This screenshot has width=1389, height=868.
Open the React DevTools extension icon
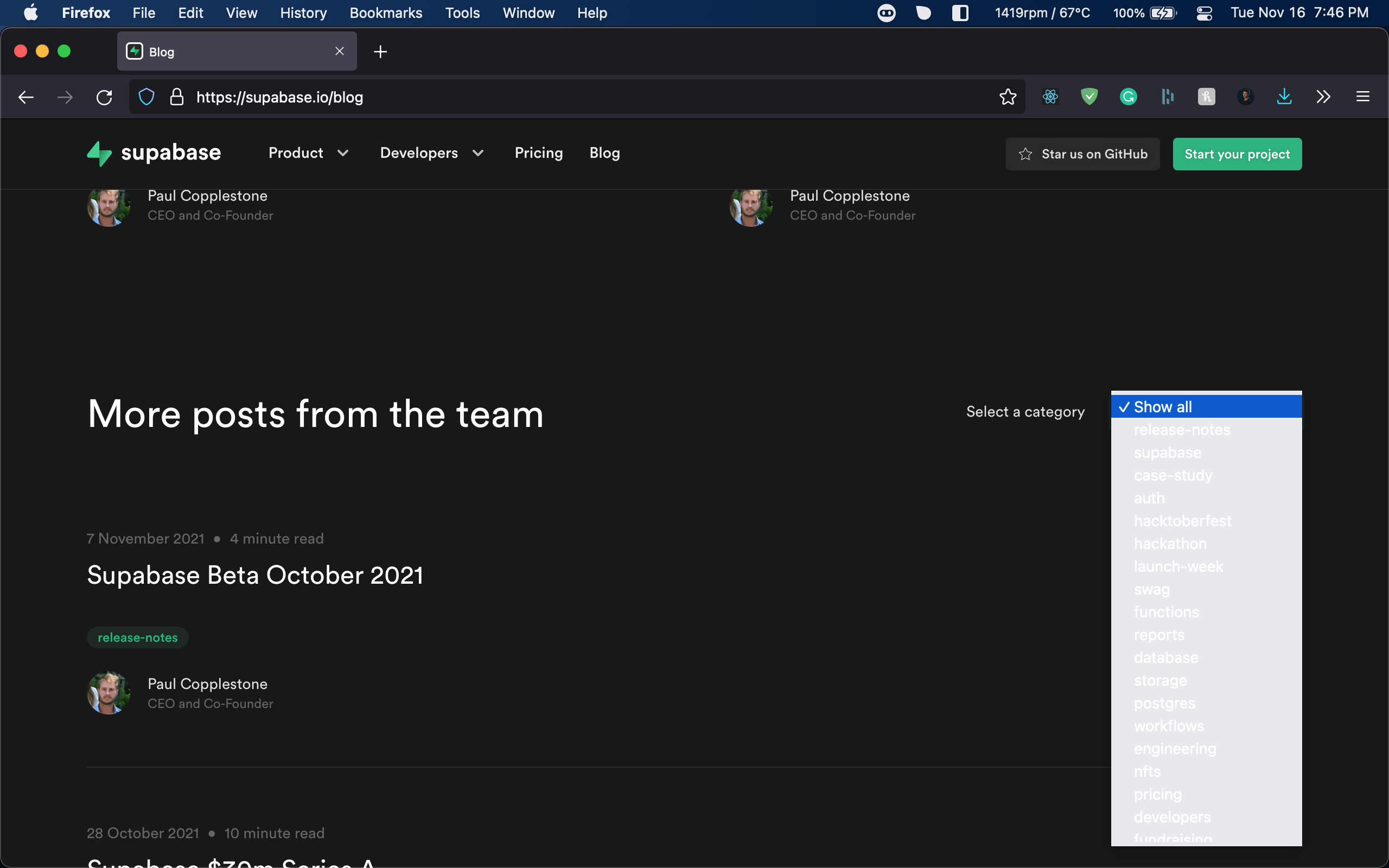pyautogui.click(x=1050, y=97)
